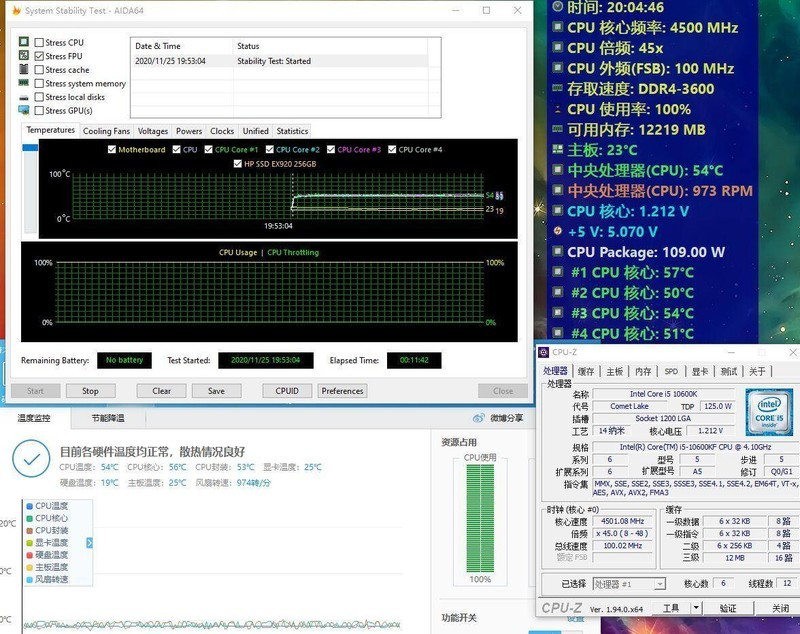The image size is (800, 634).
Task: Expand the arrow next to 显卡温度 legend
Action: click(90, 543)
